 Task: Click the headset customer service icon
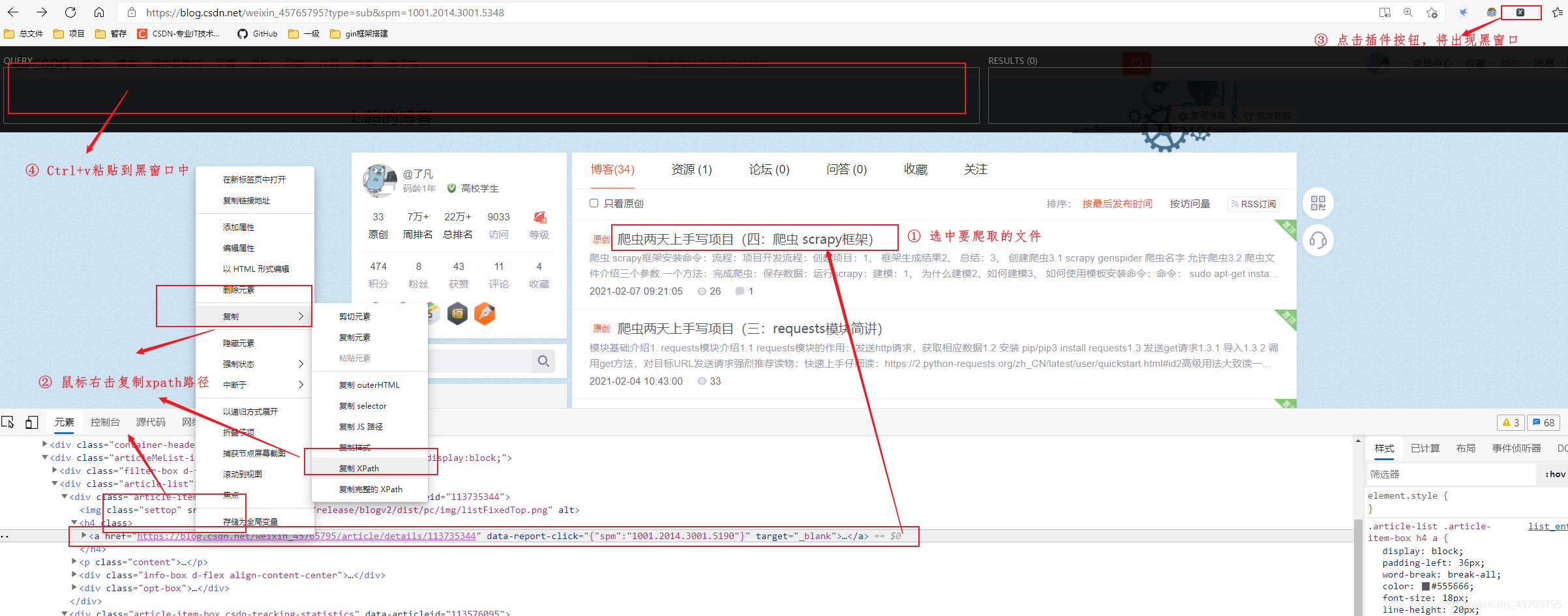click(1318, 241)
